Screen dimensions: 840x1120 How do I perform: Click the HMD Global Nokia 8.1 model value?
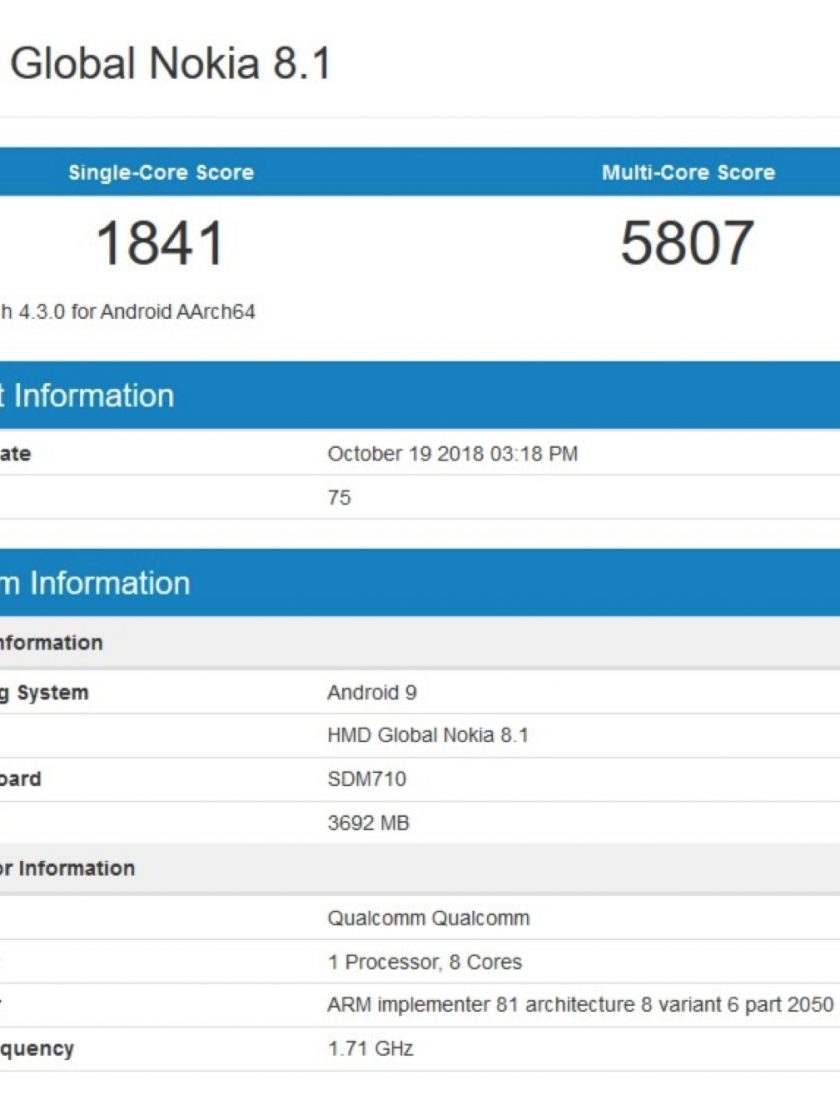[x=428, y=735]
